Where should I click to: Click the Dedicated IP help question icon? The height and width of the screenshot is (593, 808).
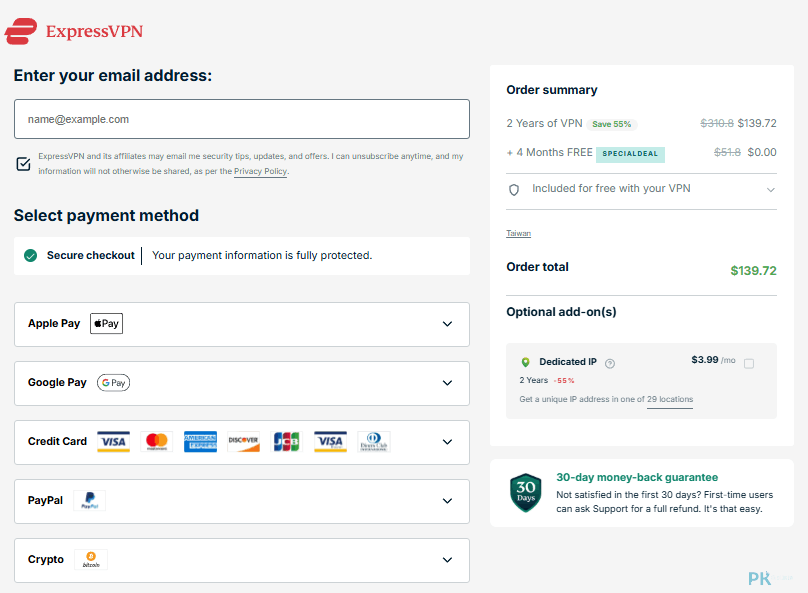610,364
